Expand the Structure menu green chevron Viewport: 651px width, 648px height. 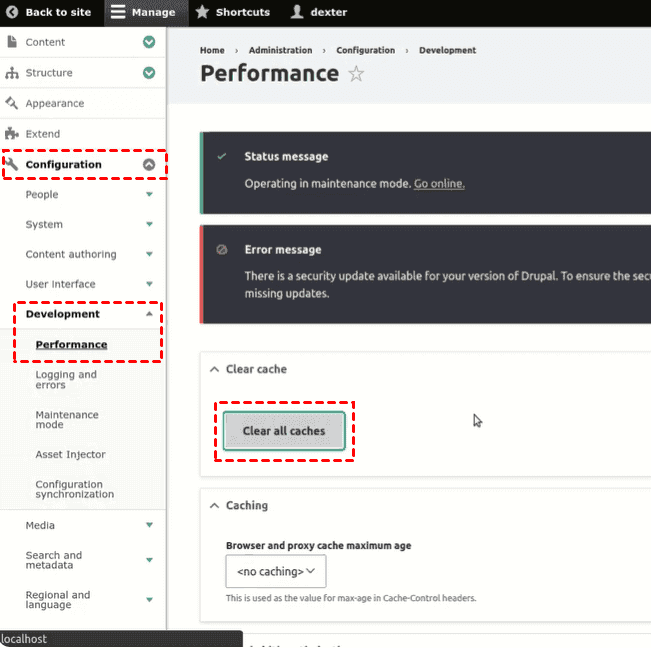coord(149,73)
